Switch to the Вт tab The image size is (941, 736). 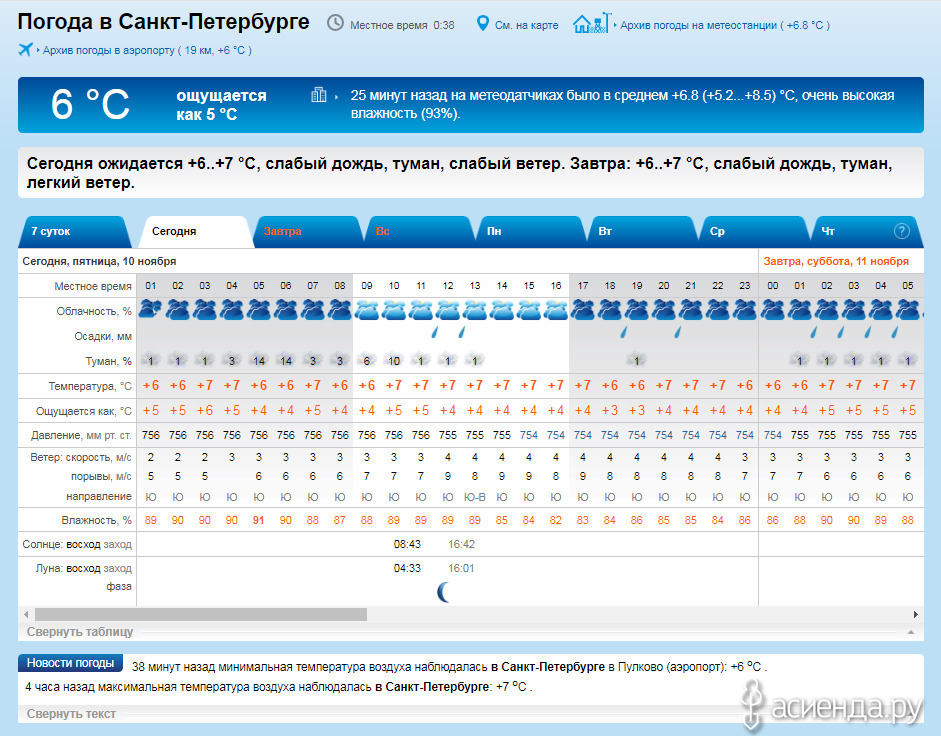pos(643,232)
